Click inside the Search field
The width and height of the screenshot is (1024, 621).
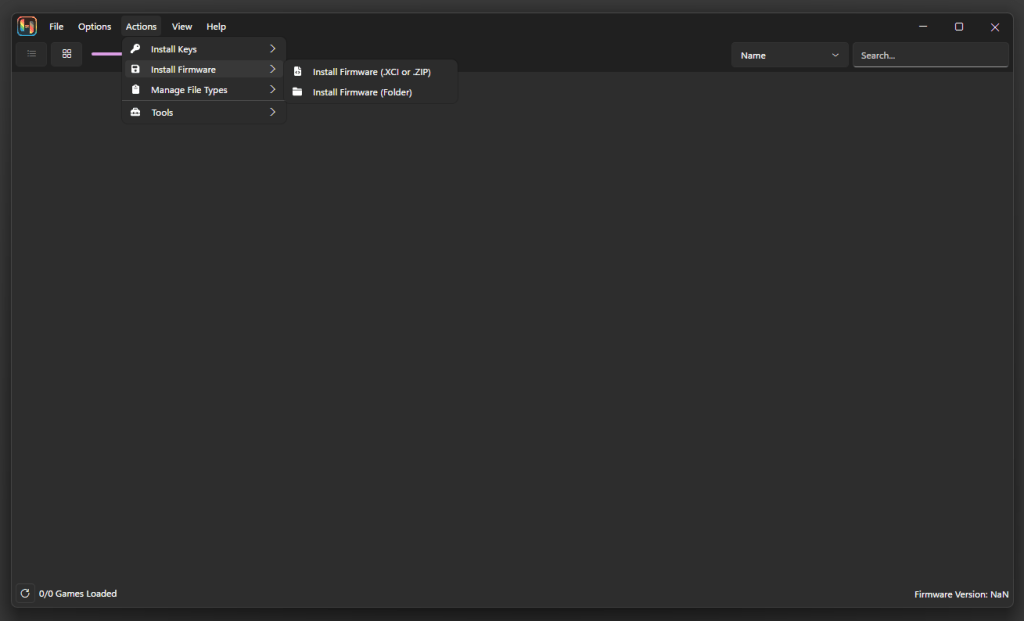(930, 55)
